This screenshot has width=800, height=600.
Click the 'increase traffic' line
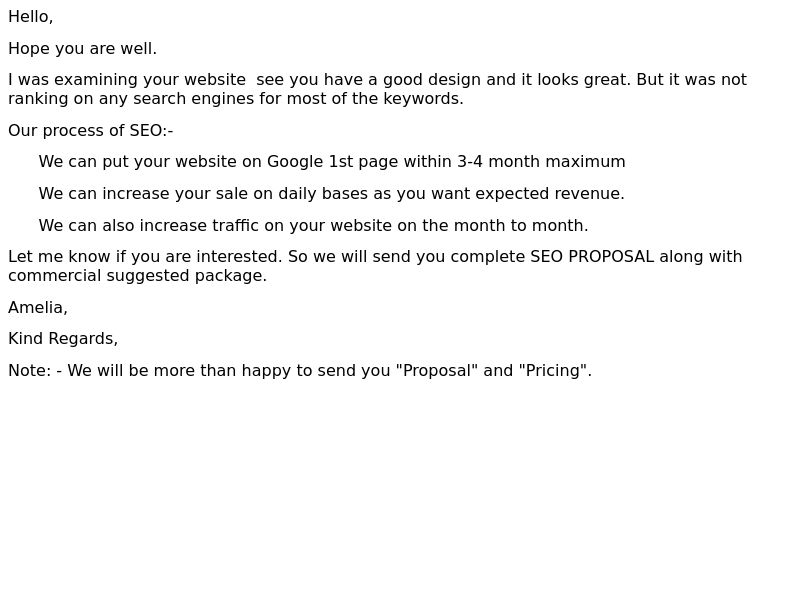click(313, 226)
